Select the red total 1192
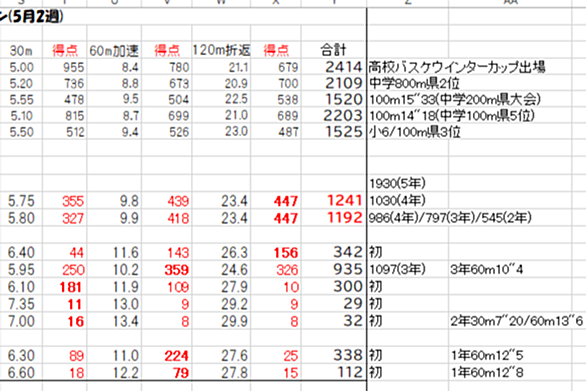 [345, 218]
